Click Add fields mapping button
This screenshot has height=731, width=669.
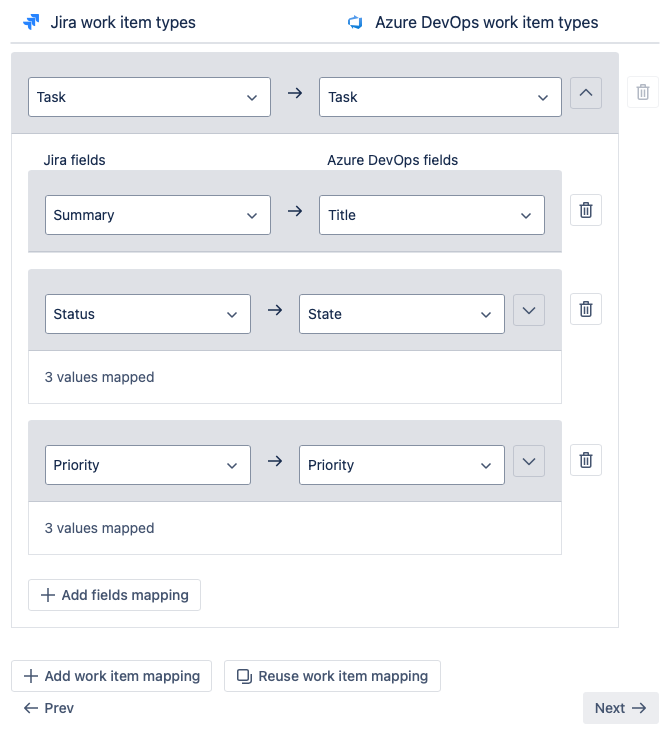pos(115,595)
